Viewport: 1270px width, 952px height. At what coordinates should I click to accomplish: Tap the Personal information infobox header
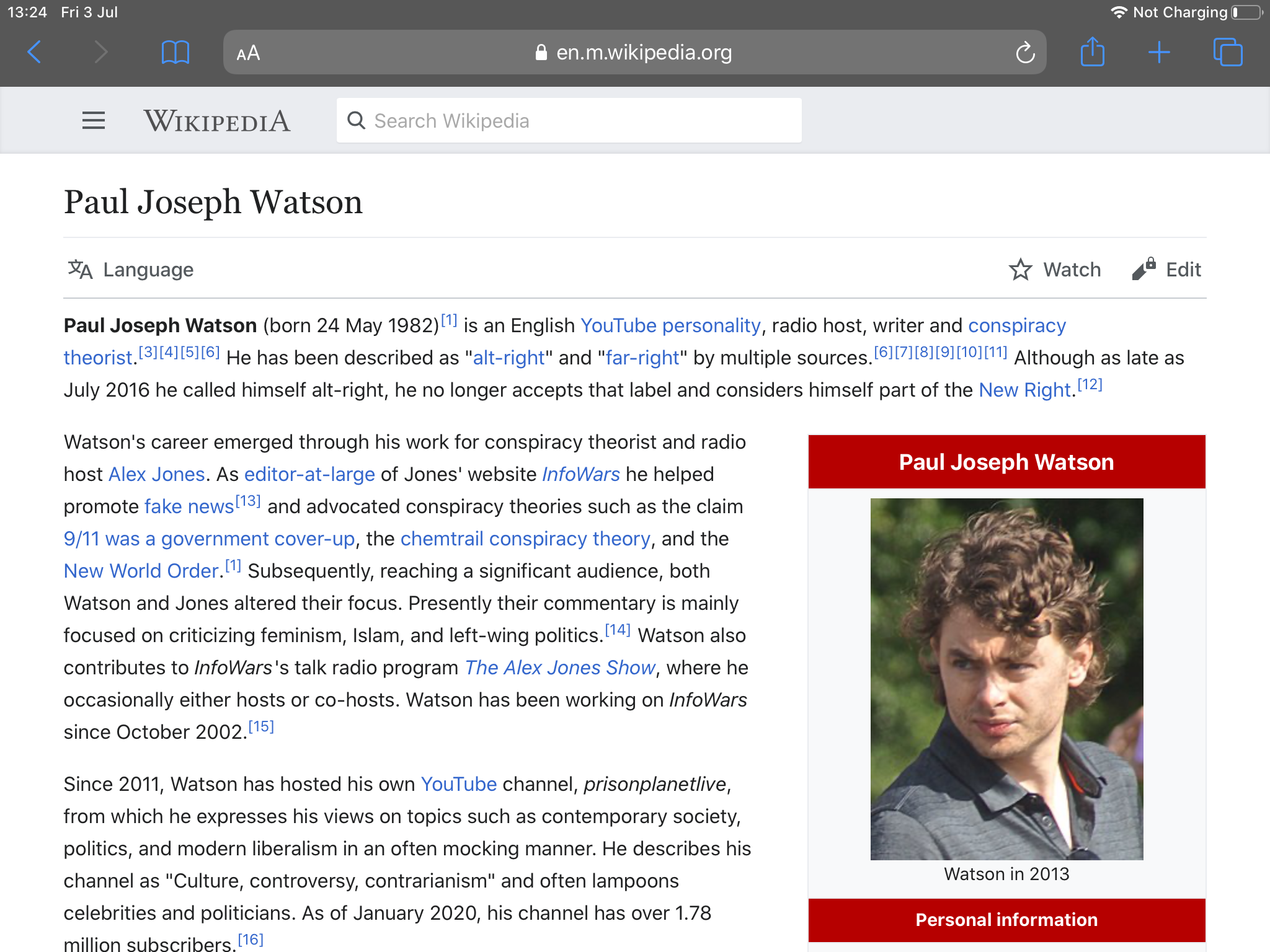tap(1006, 920)
